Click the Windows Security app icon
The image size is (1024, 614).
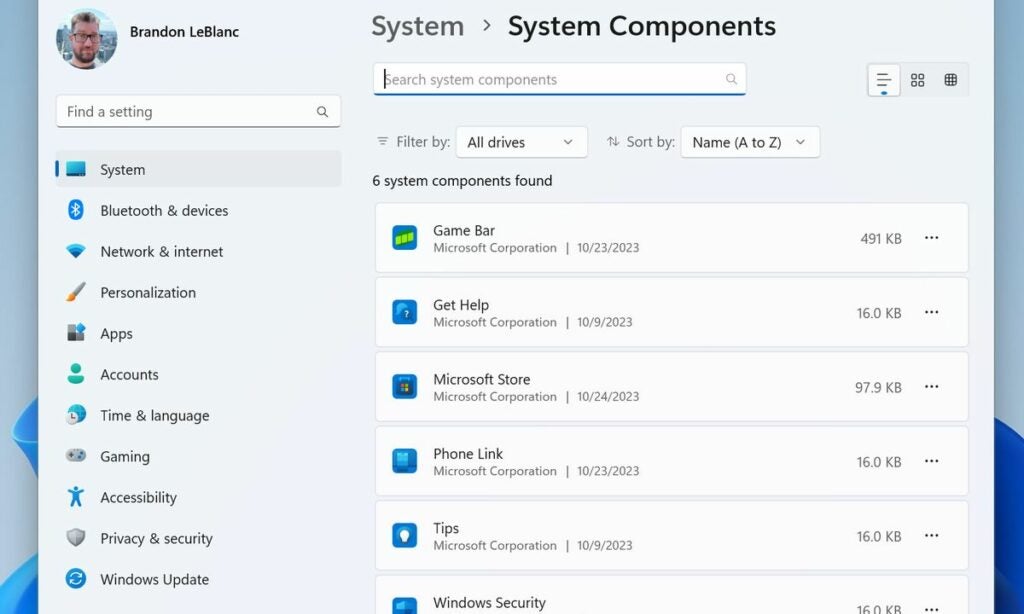click(404, 606)
